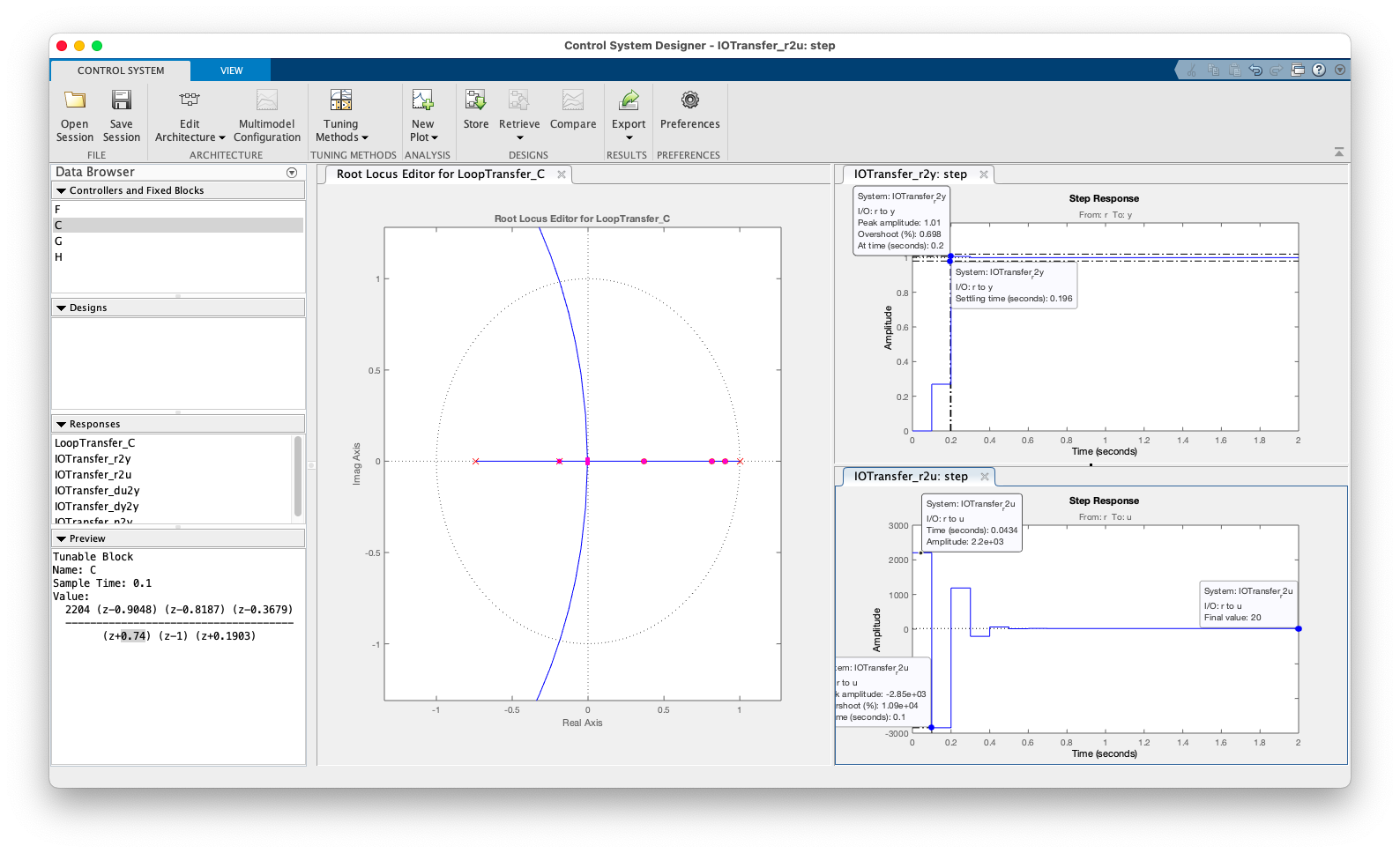Viewport: 1400px width, 853px height.
Task: Select LoopTransfer_C response
Action: tap(173, 443)
